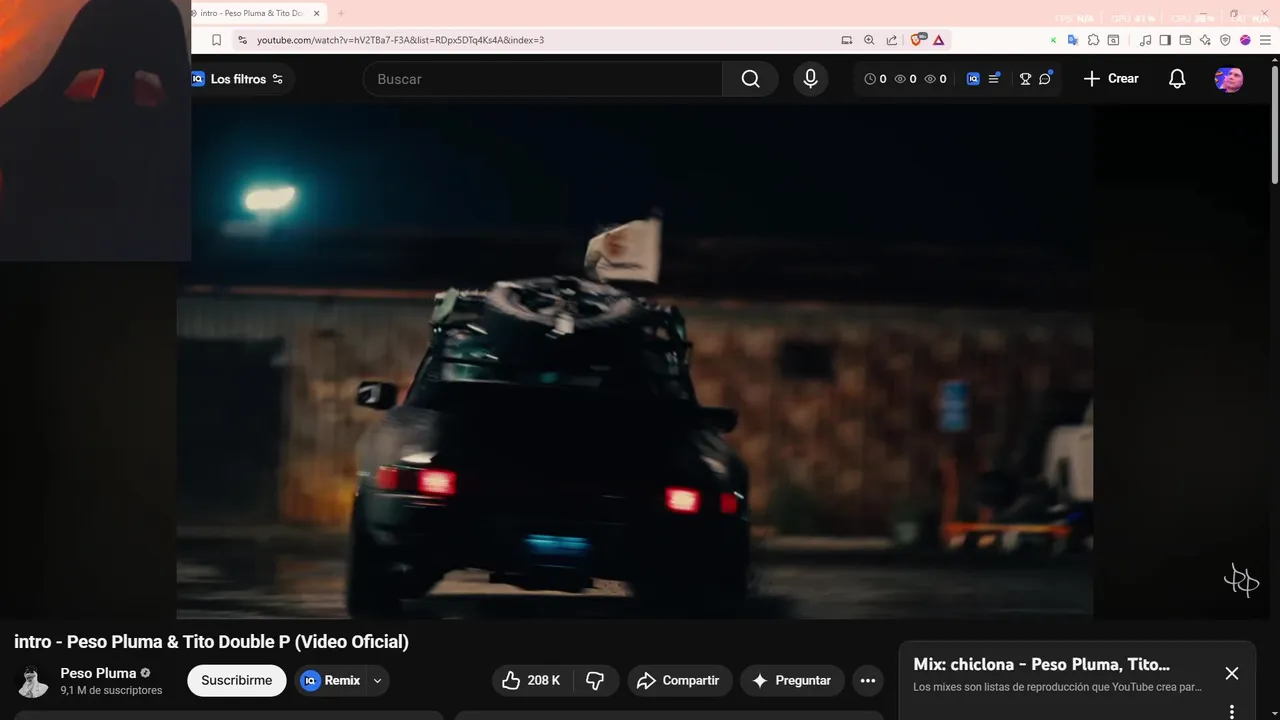This screenshot has width=1280, height=720.
Task: Click the share page icon in the address bar
Action: [892, 40]
